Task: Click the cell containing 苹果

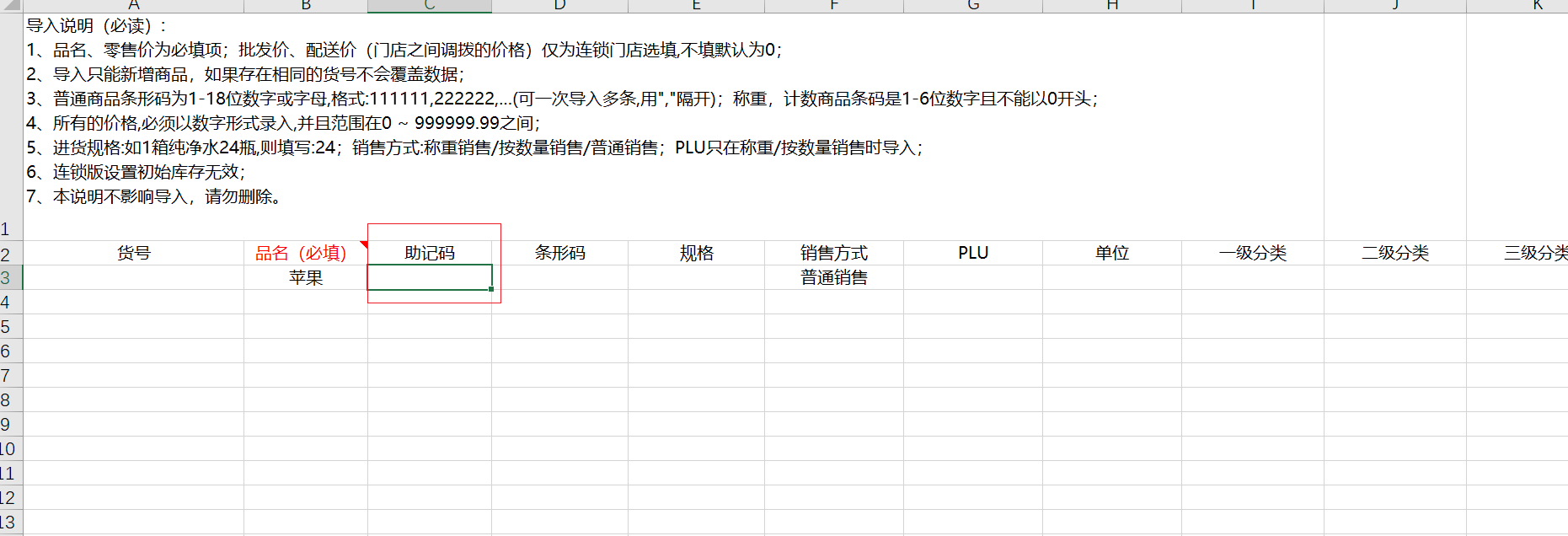Action: 305,277
